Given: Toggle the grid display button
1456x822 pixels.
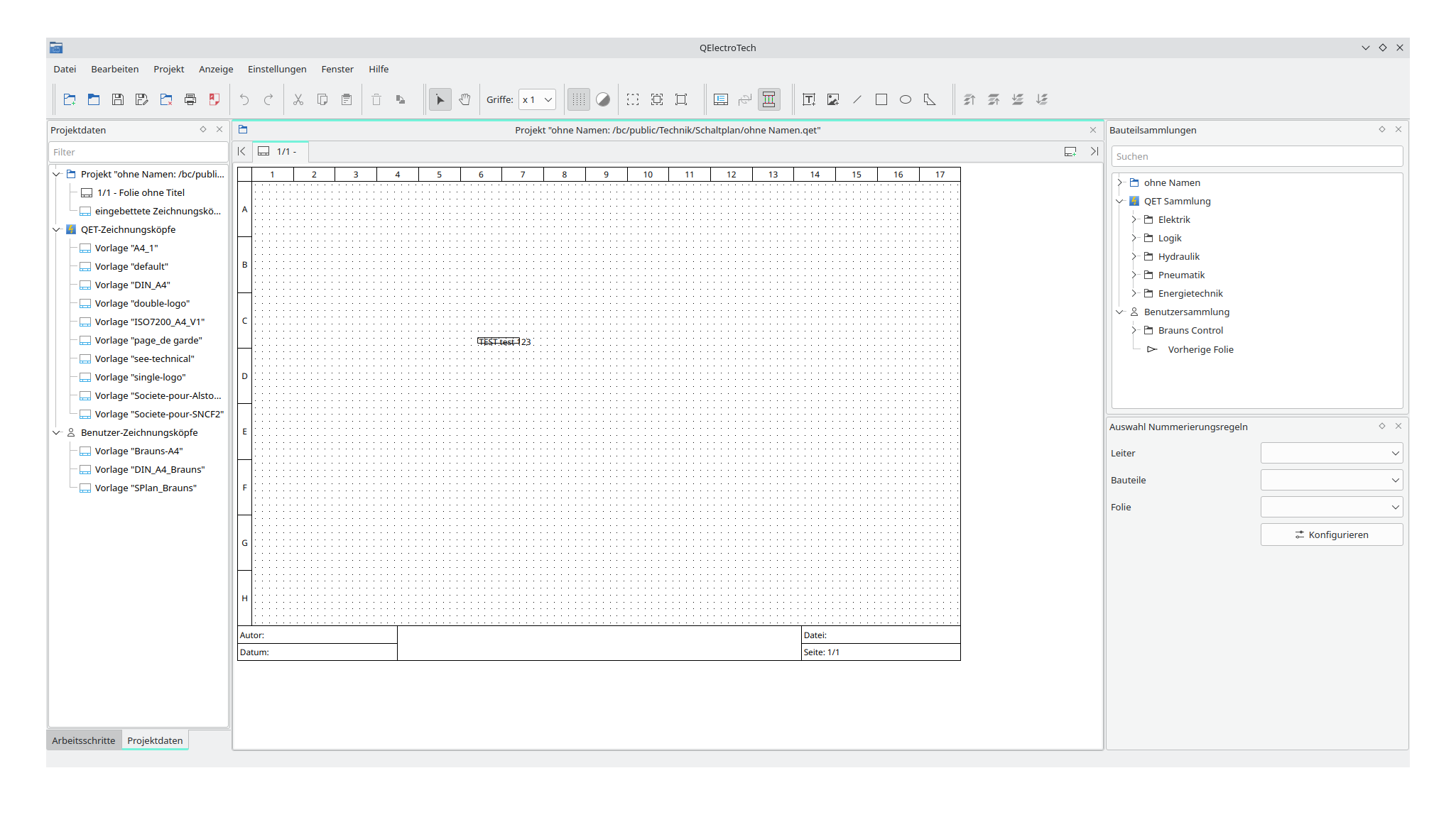Looking at the screenshot, I should (579, 99).
